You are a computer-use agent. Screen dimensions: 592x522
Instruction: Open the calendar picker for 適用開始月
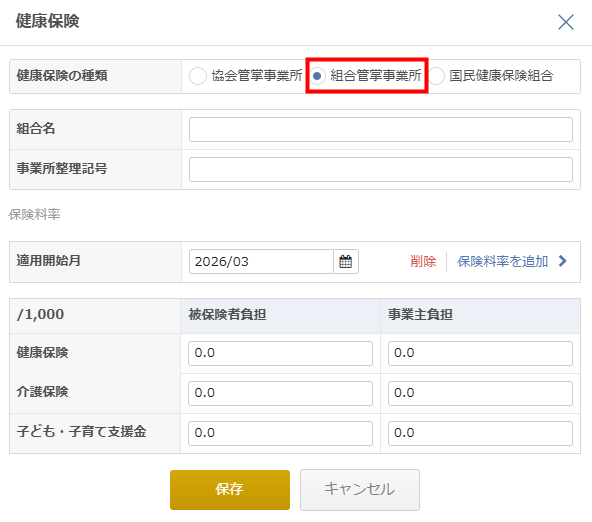(x=345, y=262)
